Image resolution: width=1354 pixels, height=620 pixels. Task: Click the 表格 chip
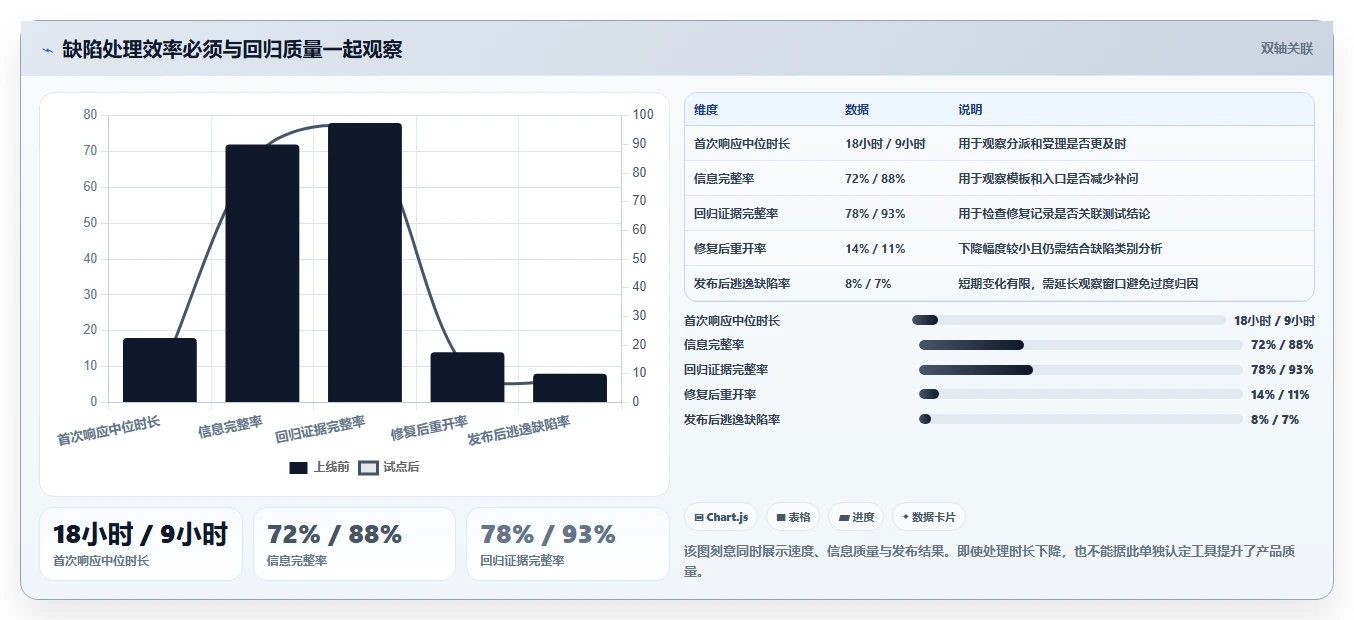(x=793, y=517)
